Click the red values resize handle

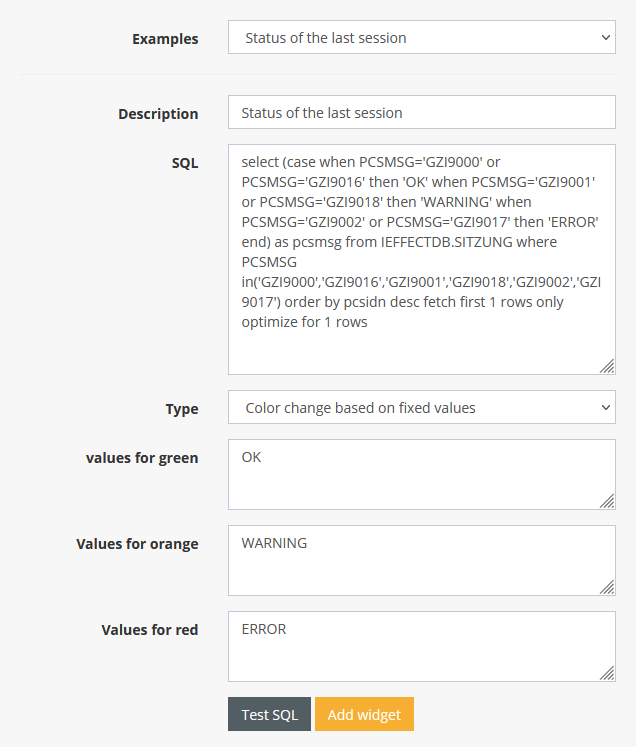(607, 673)
